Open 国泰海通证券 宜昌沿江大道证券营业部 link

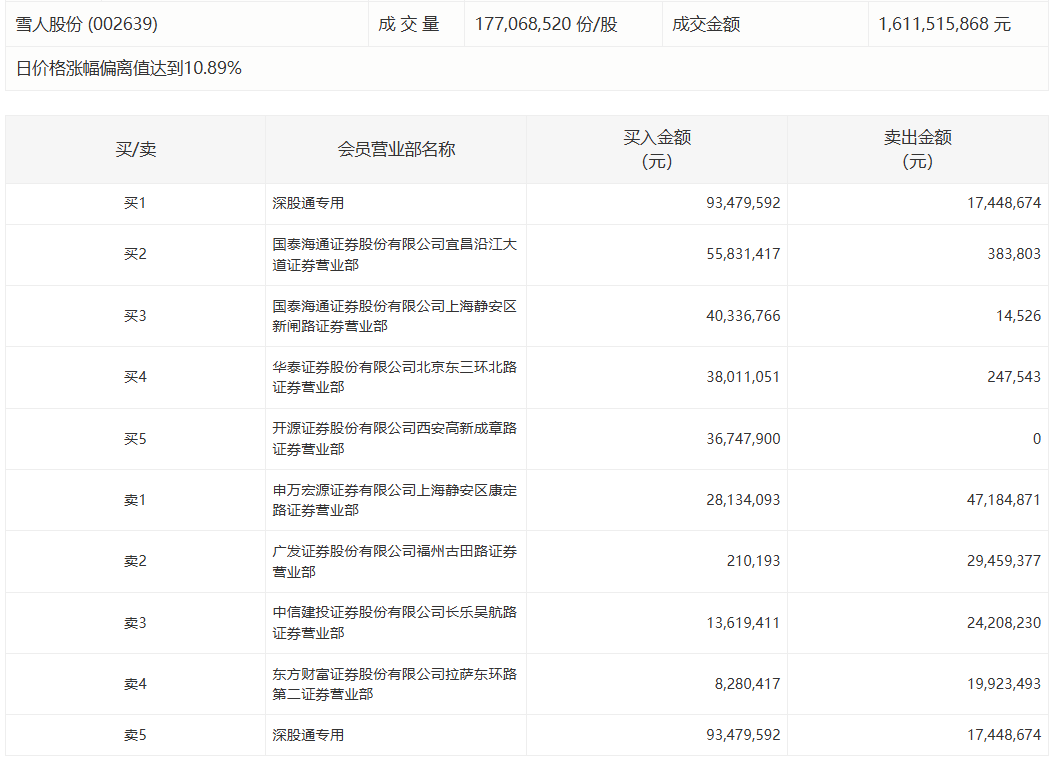pyautogui.click(x=394, y=254)
